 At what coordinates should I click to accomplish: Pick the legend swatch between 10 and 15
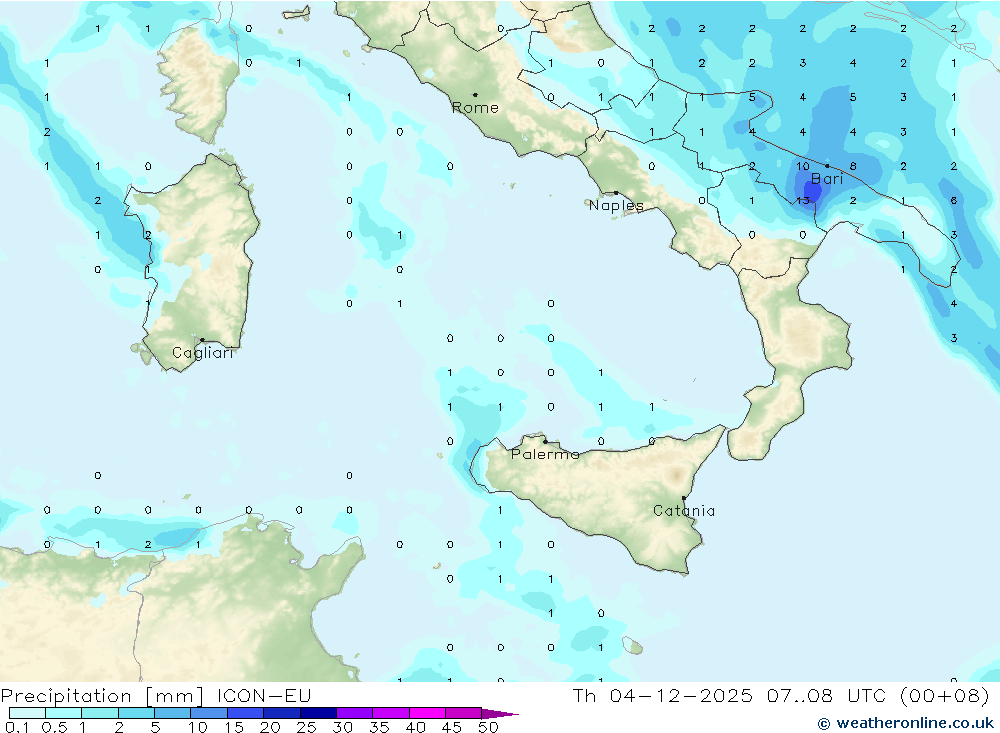click(209, 713)
